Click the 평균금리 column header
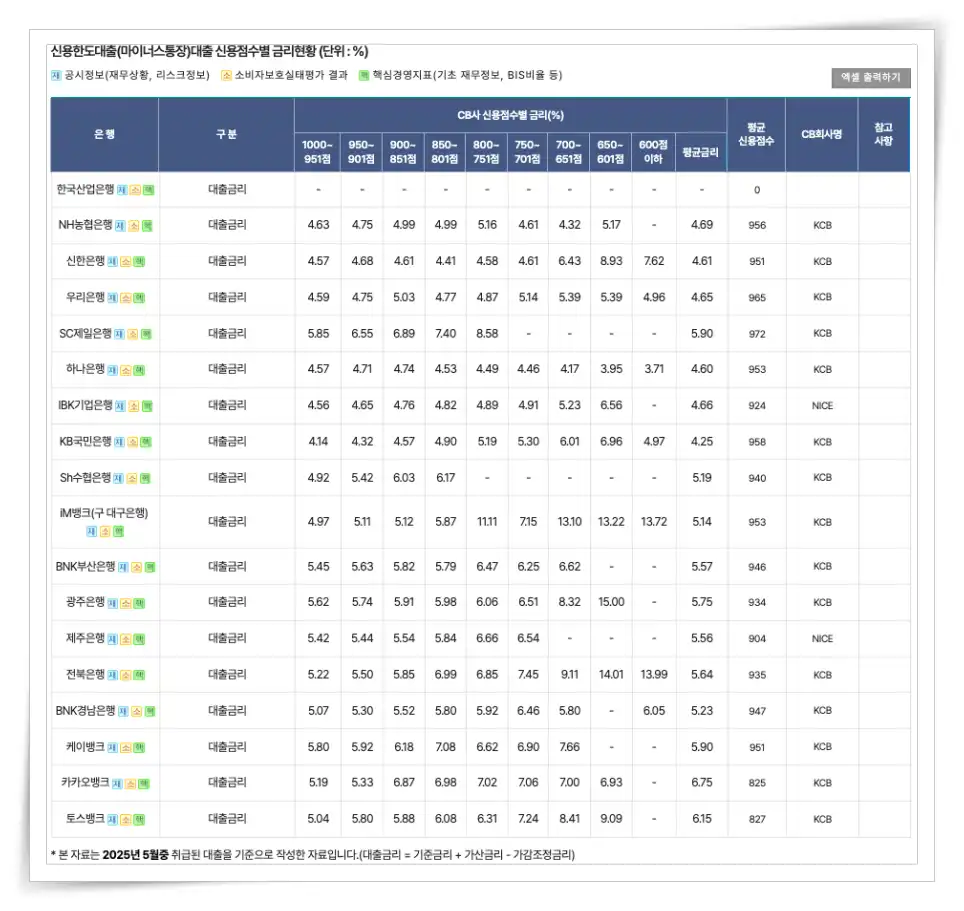Image resolution: width=964 pixels, height=911 pixels. 701,152
